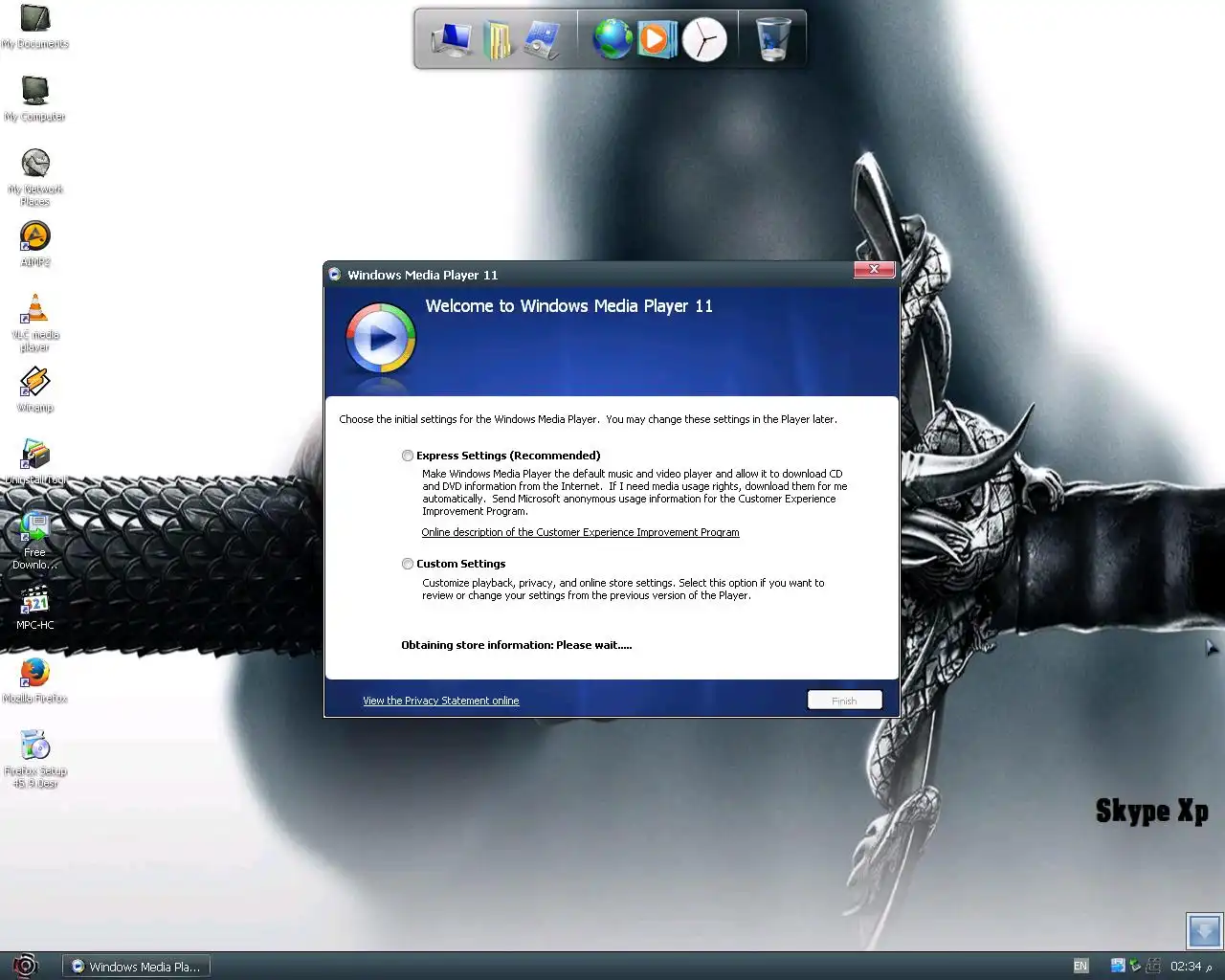Image resolution: width=1225 pixels, height=980 pixels.
Task: Open the clock icon in the dock
Action: coord(704,40)
